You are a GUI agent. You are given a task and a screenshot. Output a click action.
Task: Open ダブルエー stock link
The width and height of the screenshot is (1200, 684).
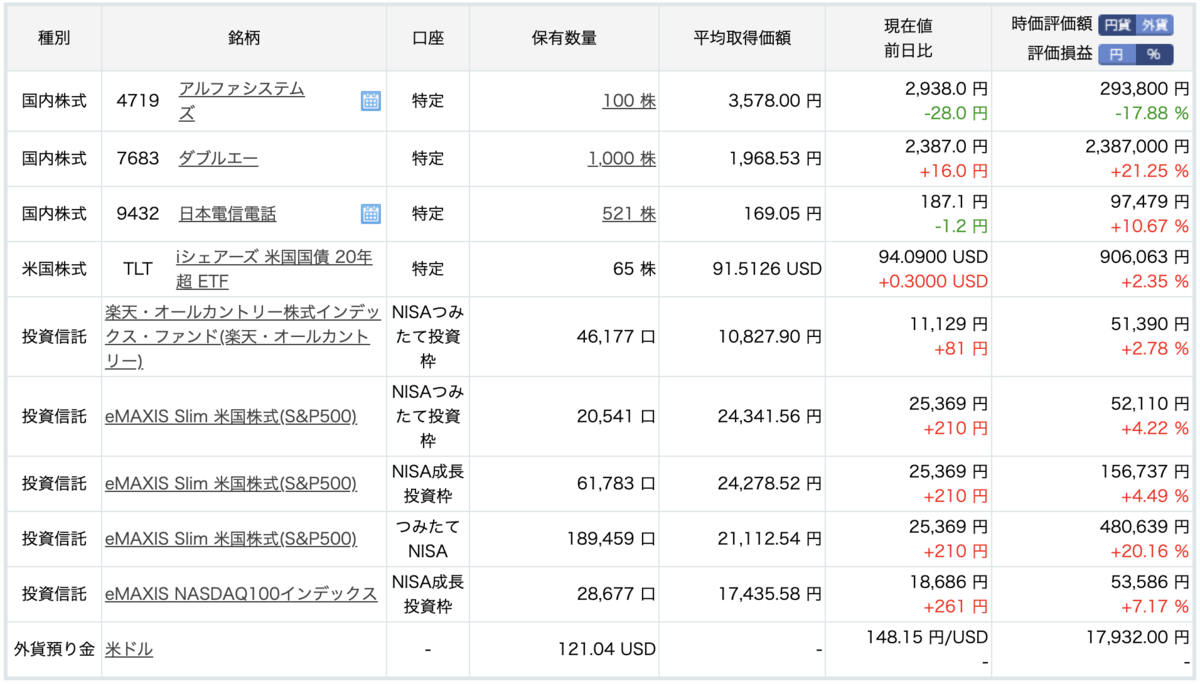pyautogui.click(x=218, y=158)
